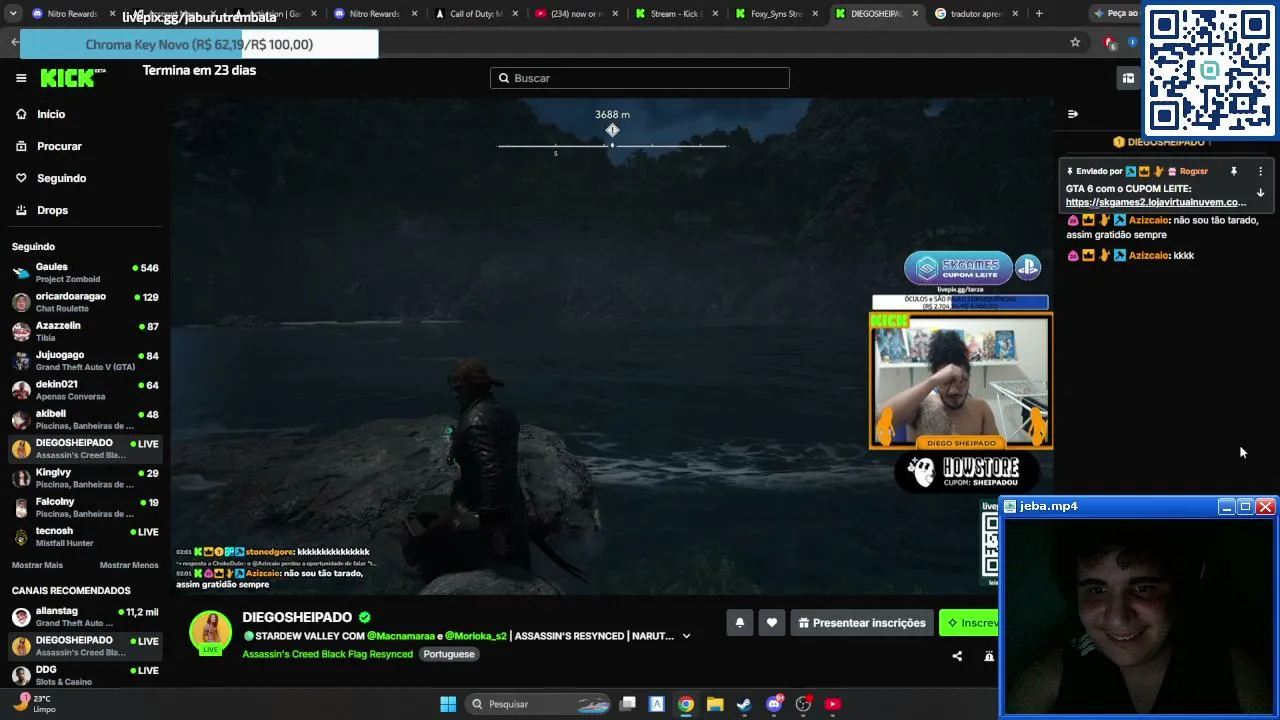The image size is (1280, 720).
Task: Open a new browser tab
Action: [1039, 14]
